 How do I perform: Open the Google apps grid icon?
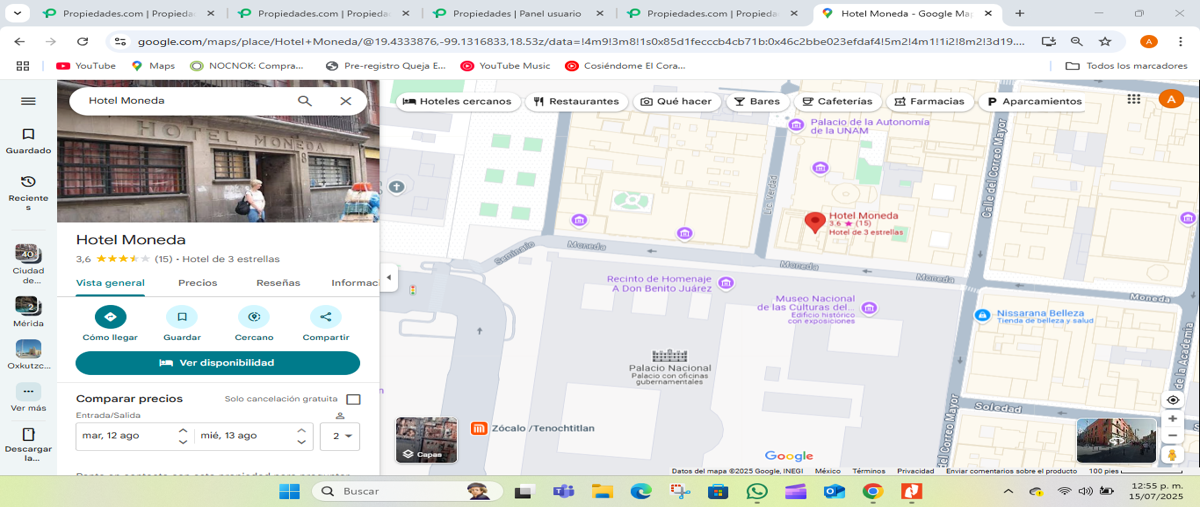pos(1133,99)
